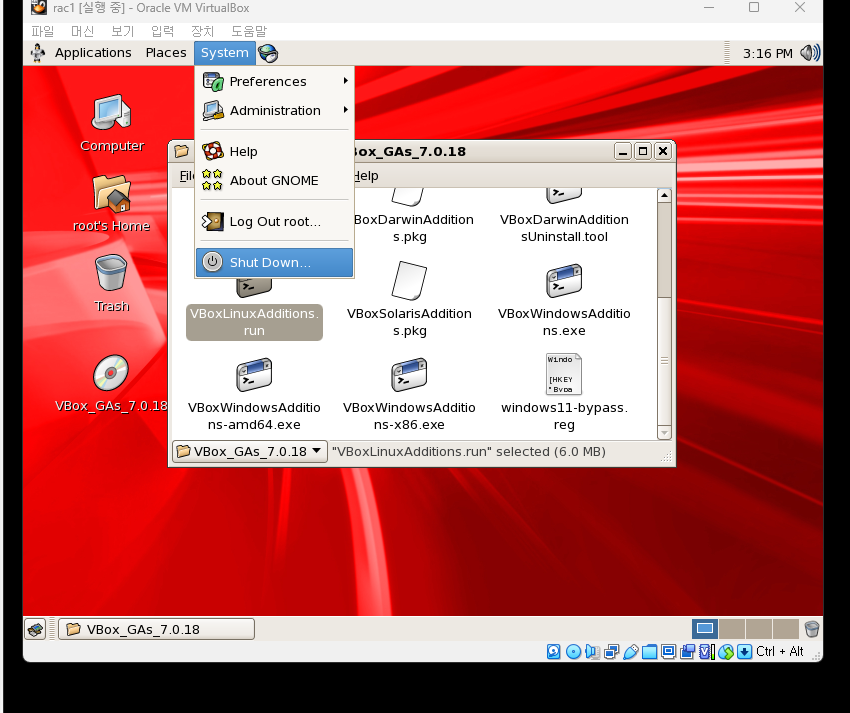
Task: Click the volume speaker icon
Action: click(810, 53)
